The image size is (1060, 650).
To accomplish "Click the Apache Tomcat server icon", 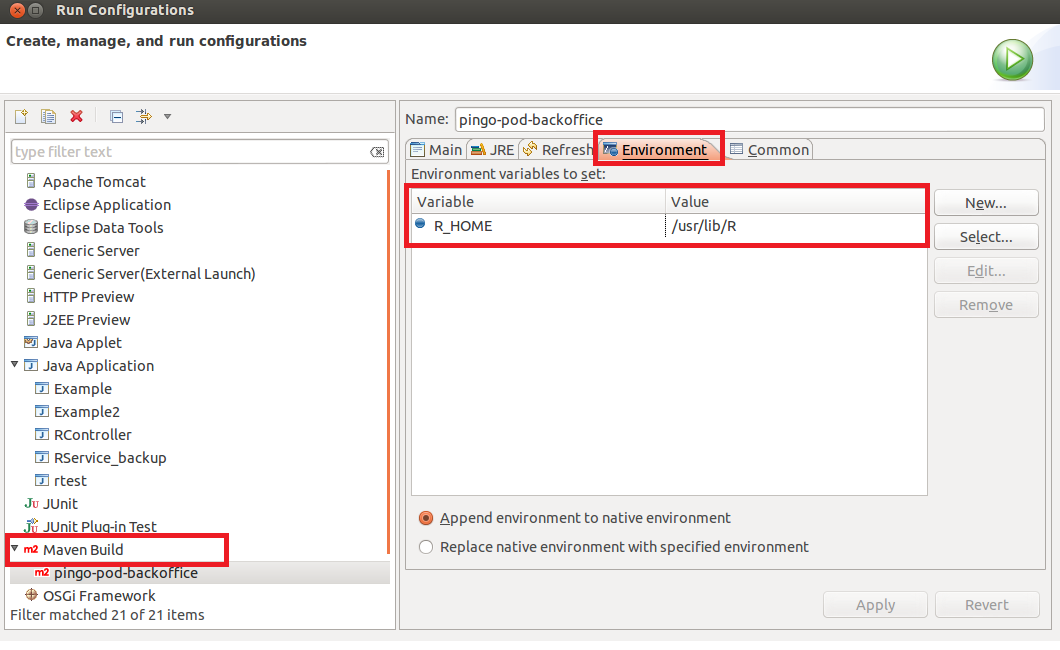I will click(30, 181).
